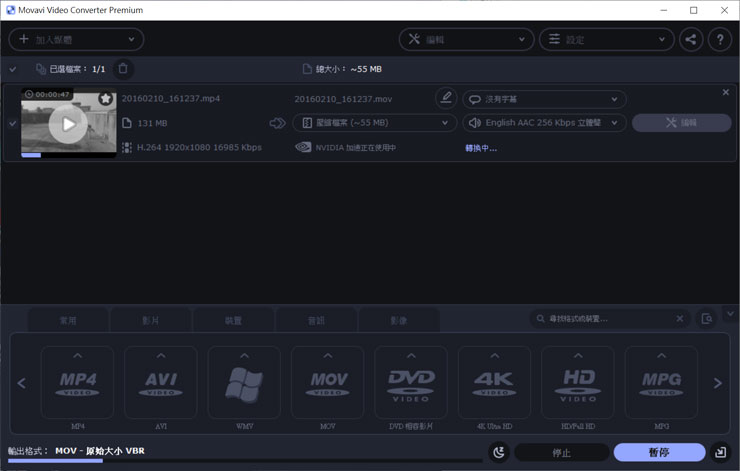Show previous formats with the left arrow
The height and width of the screenshot is (471, 740).
coord(22,383)
